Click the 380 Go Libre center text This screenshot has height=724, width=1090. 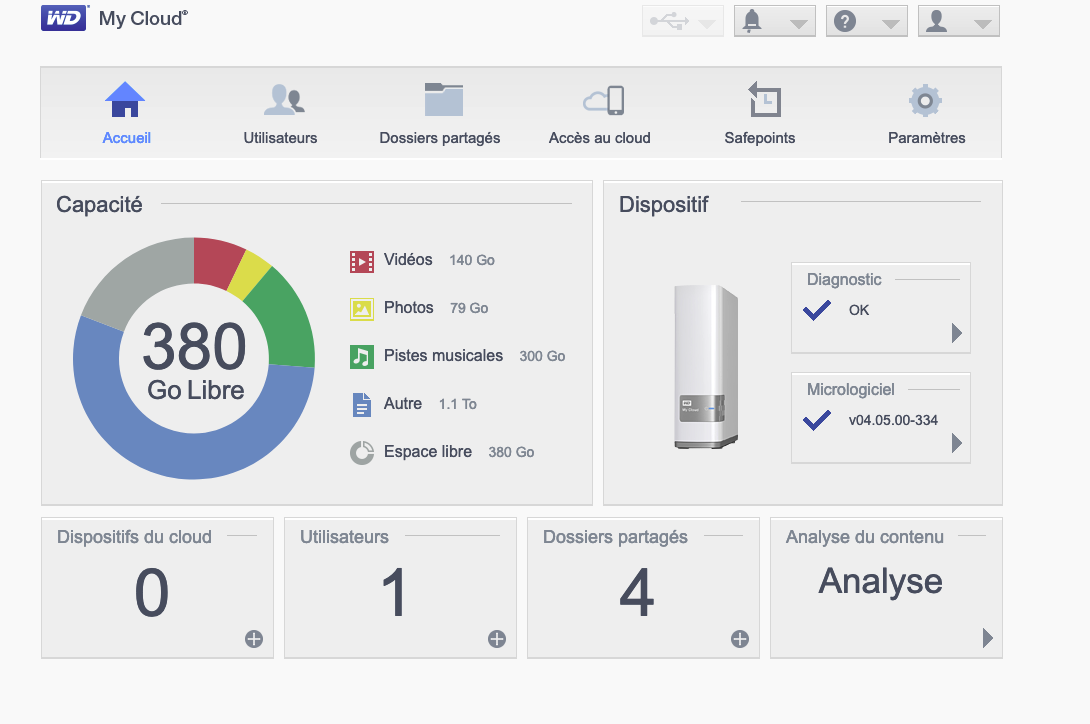click(195, 360)
